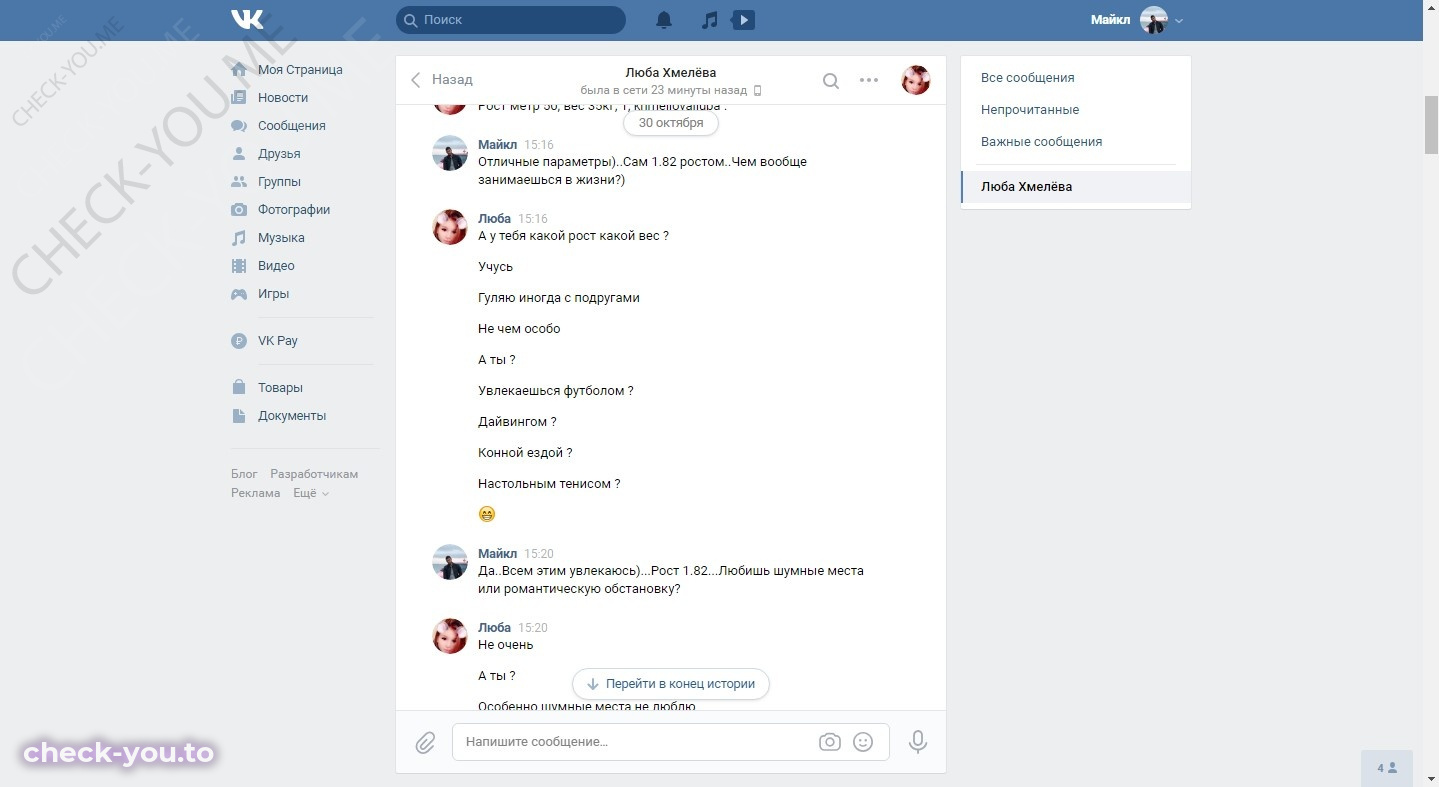Expand the Ещё footer menu
1439x787 pixels.
click(311, 493)
